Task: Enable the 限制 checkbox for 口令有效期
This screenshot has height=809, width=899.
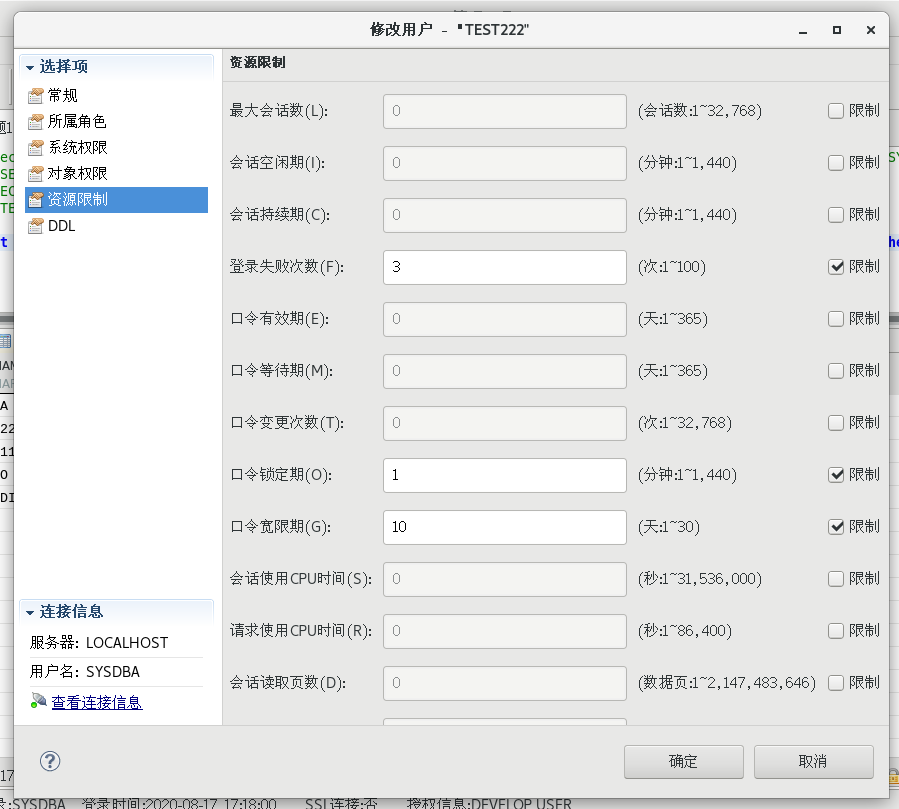Action: (837, 319)
